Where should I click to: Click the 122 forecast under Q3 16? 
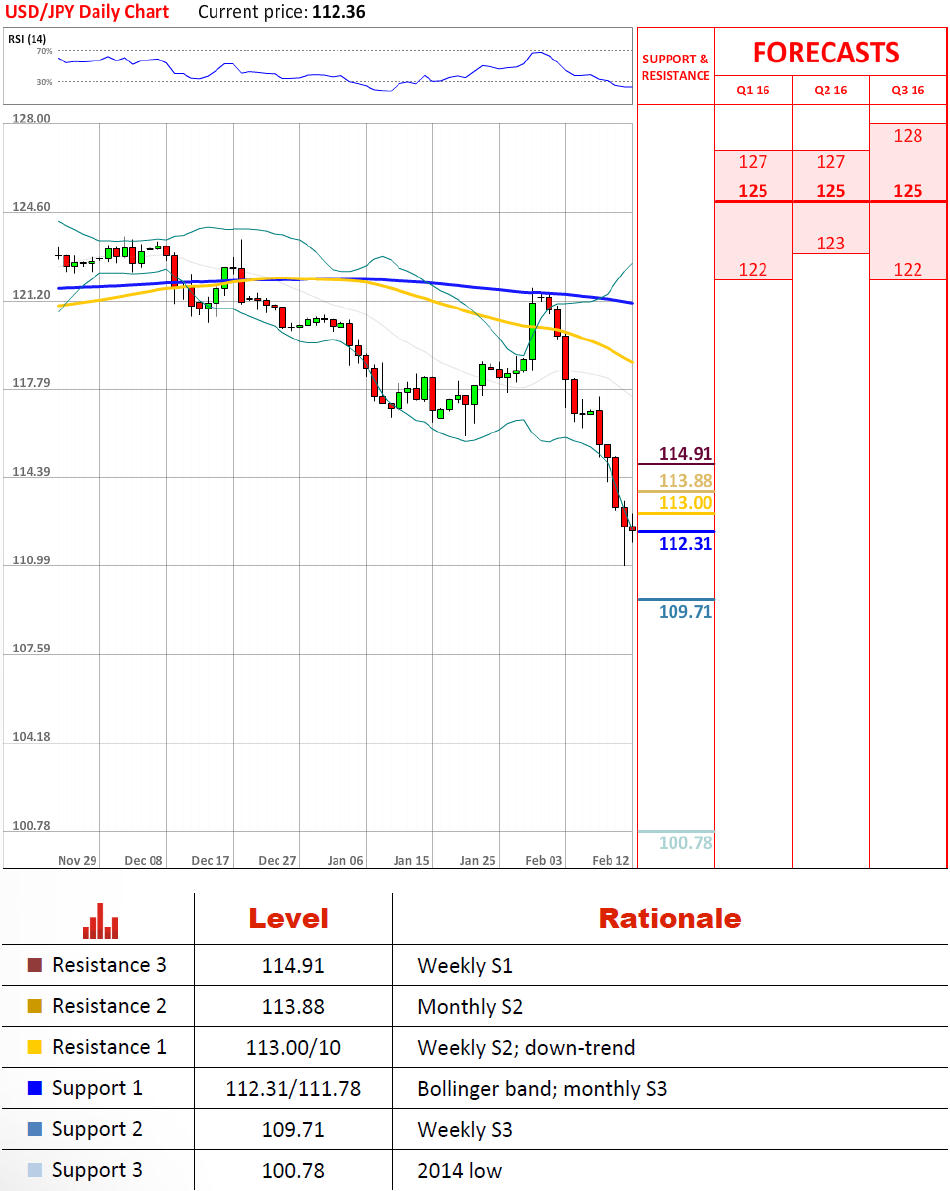[x=907, y=270]
